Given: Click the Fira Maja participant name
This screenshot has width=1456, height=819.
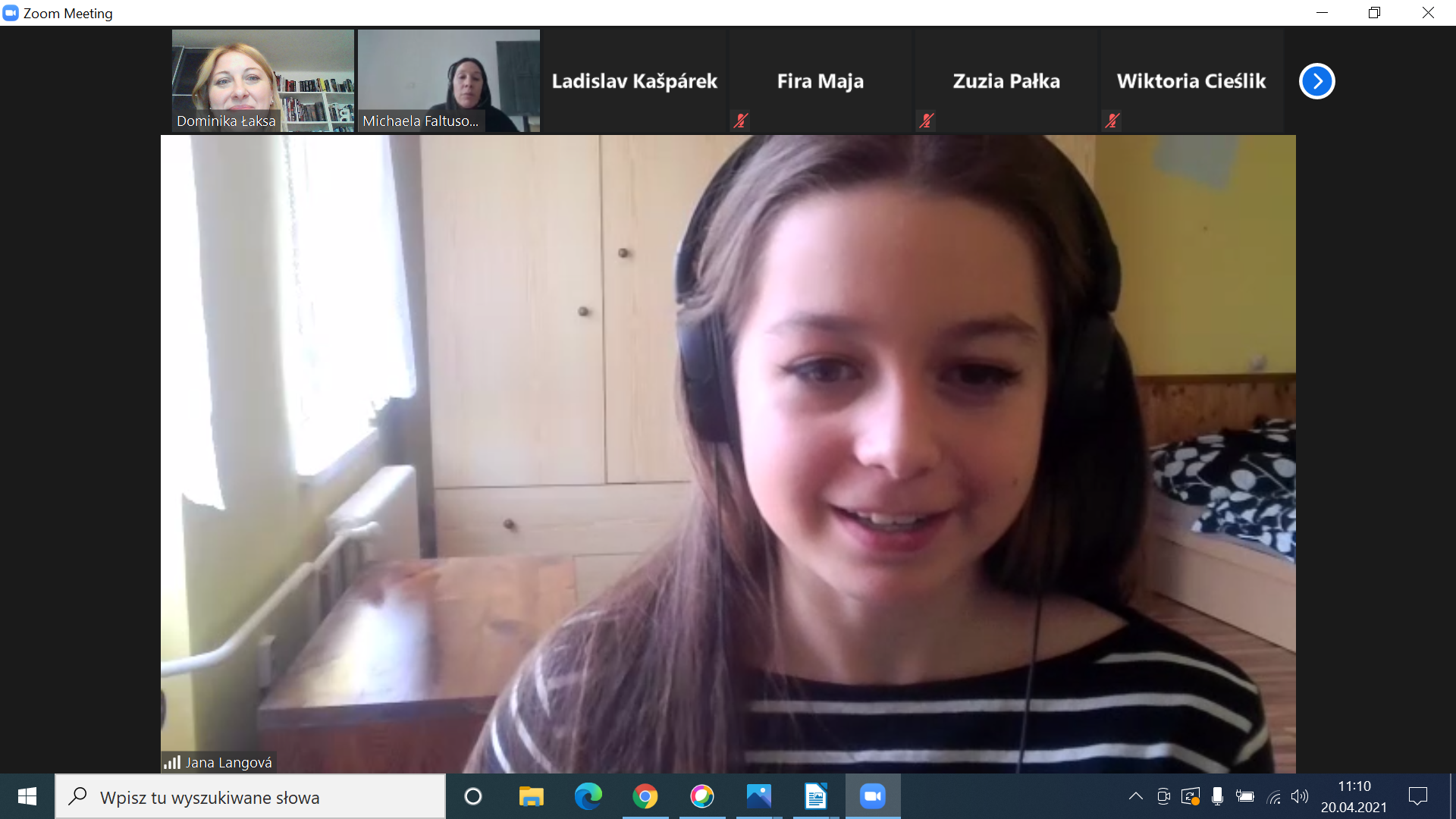Looking at the screenshot, I should (x=821, y=81).
